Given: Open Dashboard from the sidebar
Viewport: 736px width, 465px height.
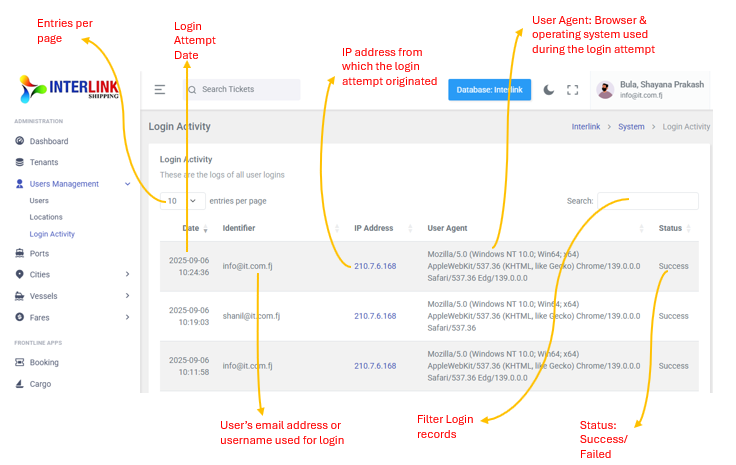Looking at the screenshot, I should (x=48, y=141).
